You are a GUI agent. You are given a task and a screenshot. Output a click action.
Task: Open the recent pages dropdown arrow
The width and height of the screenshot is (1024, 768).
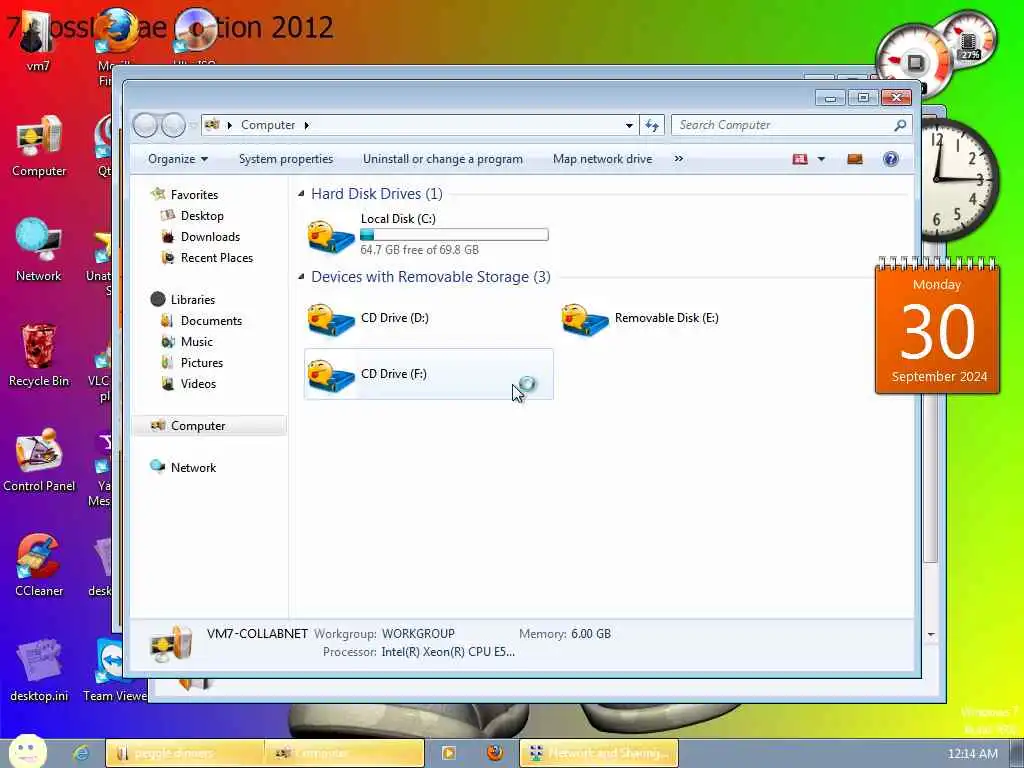[193, 125]
